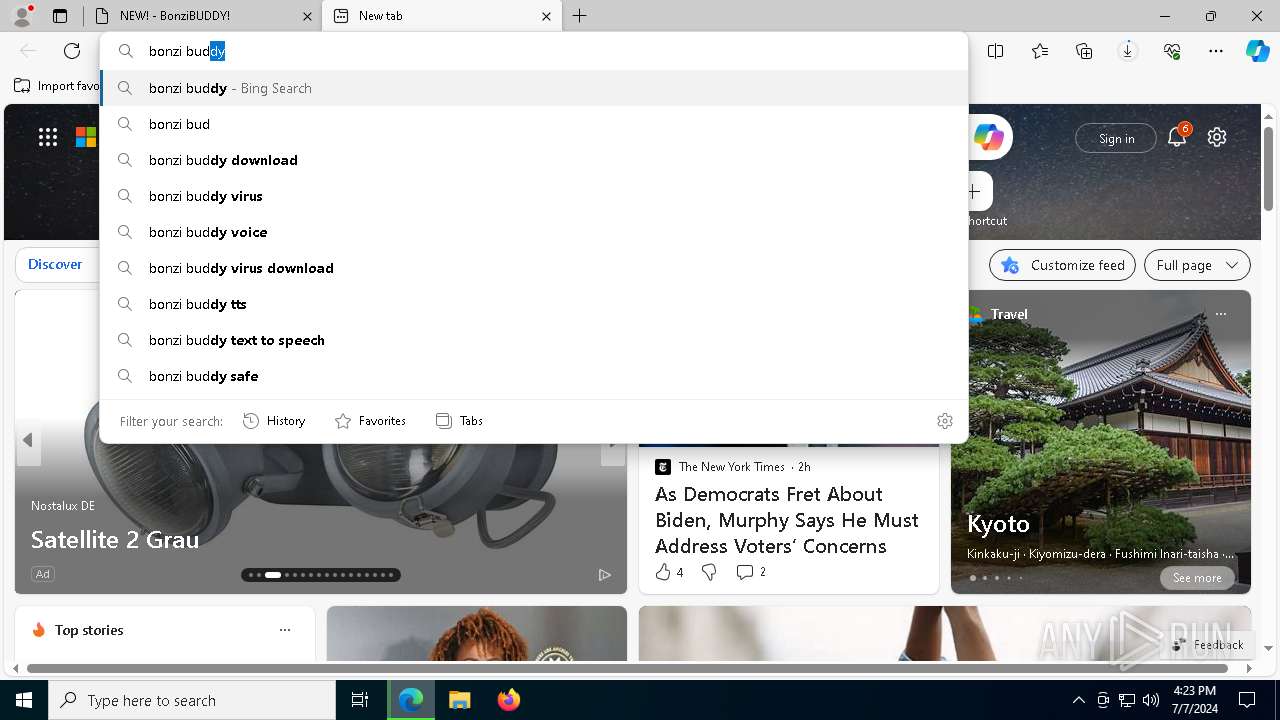Open File Explorer from taskbar
This screenshot has width=1280, height=720.
click(459, 700)
